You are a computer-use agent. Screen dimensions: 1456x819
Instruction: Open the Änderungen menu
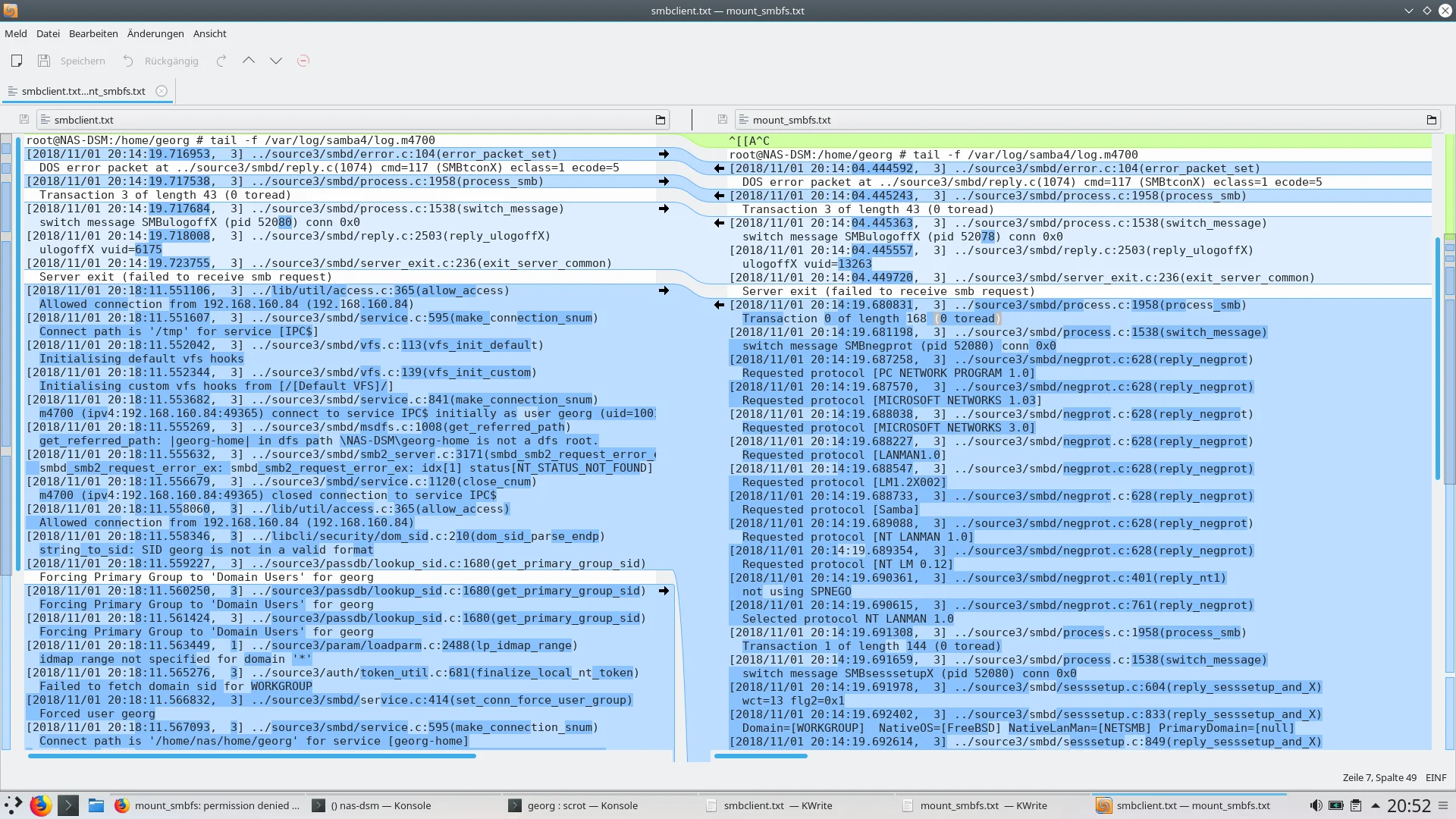(155, 33)
